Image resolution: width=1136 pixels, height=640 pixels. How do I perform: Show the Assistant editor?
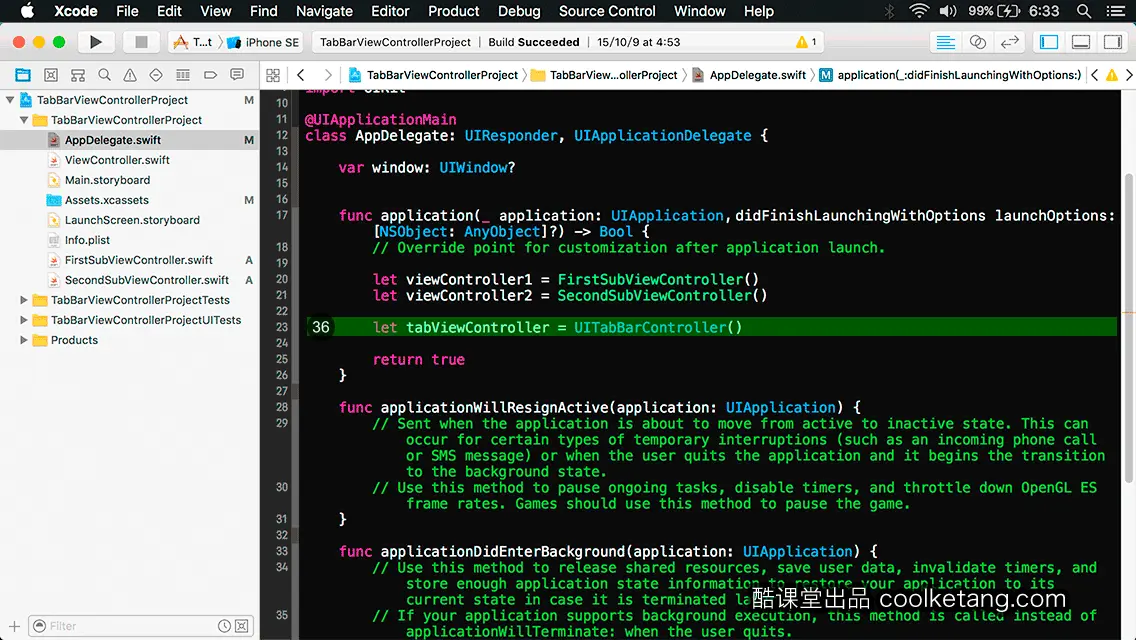click(x=977, y=42)
